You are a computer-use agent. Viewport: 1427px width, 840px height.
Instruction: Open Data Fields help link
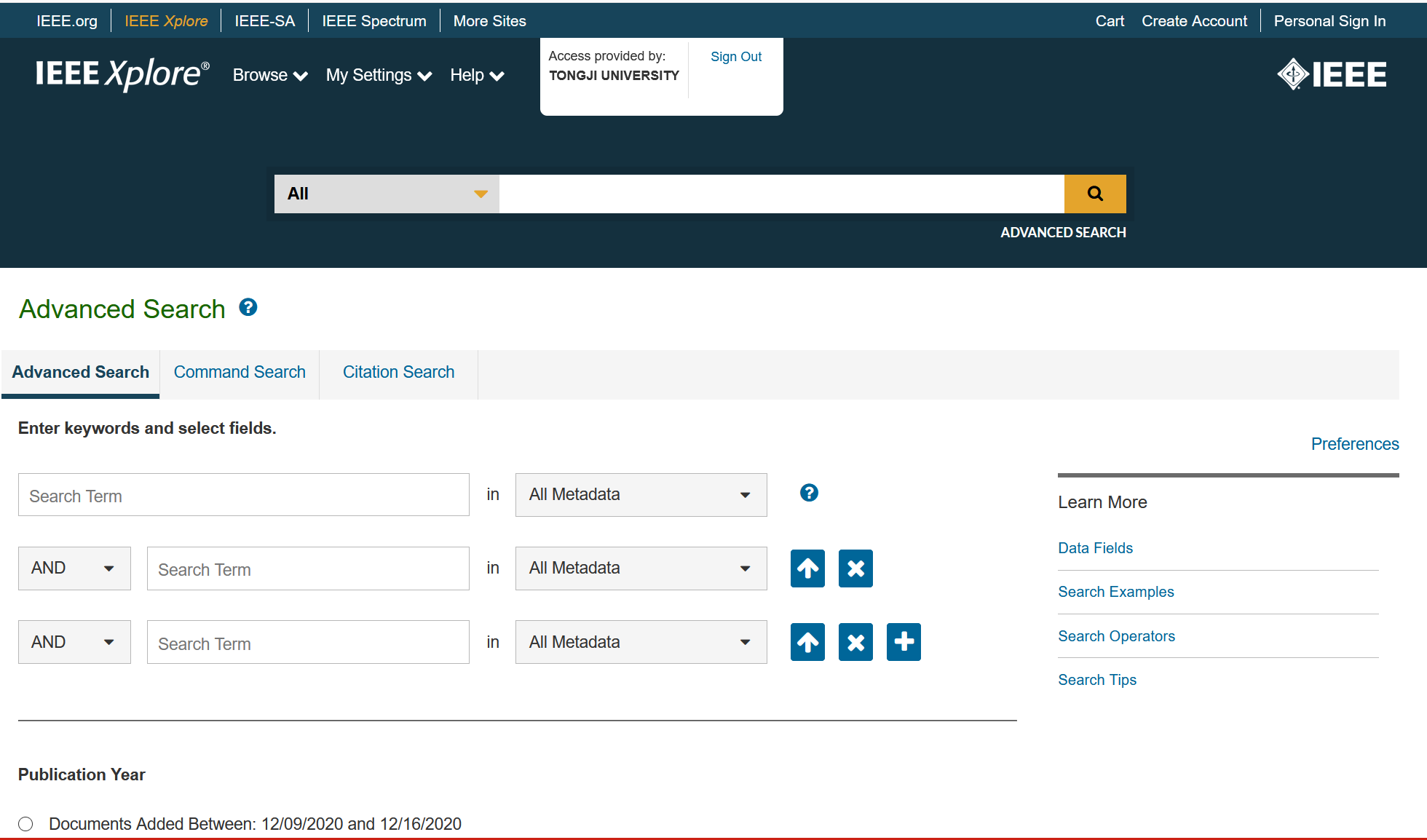[1095, 548]
